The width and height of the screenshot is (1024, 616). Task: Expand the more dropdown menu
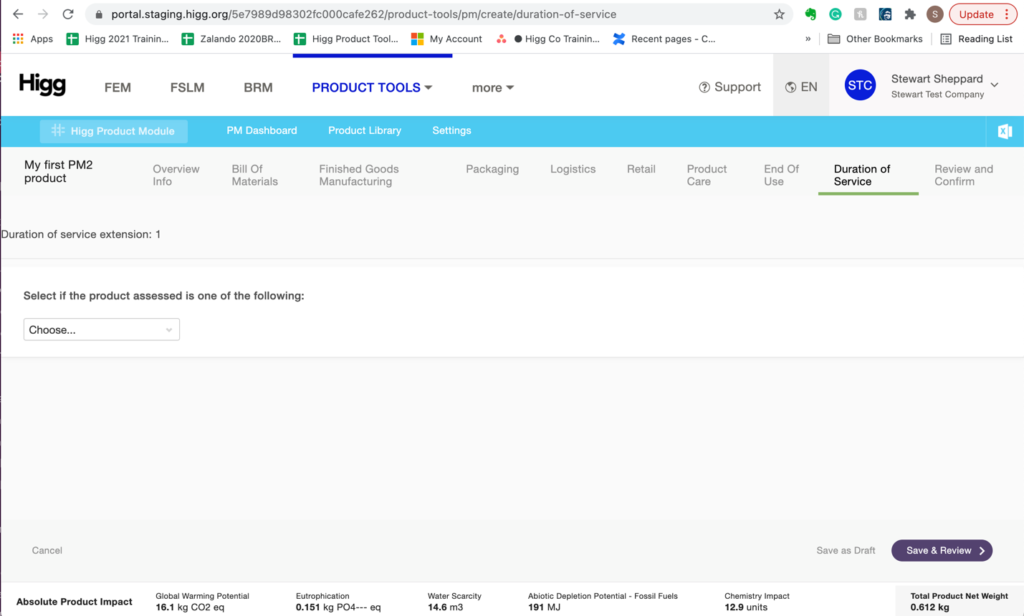pyautogui.click(x=492, y=88)
